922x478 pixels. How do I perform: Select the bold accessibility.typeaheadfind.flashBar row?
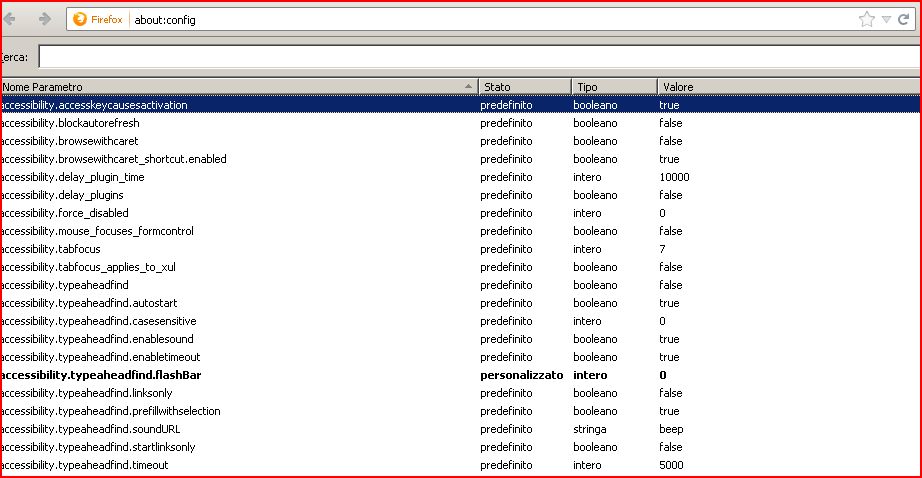pos(461,375)
